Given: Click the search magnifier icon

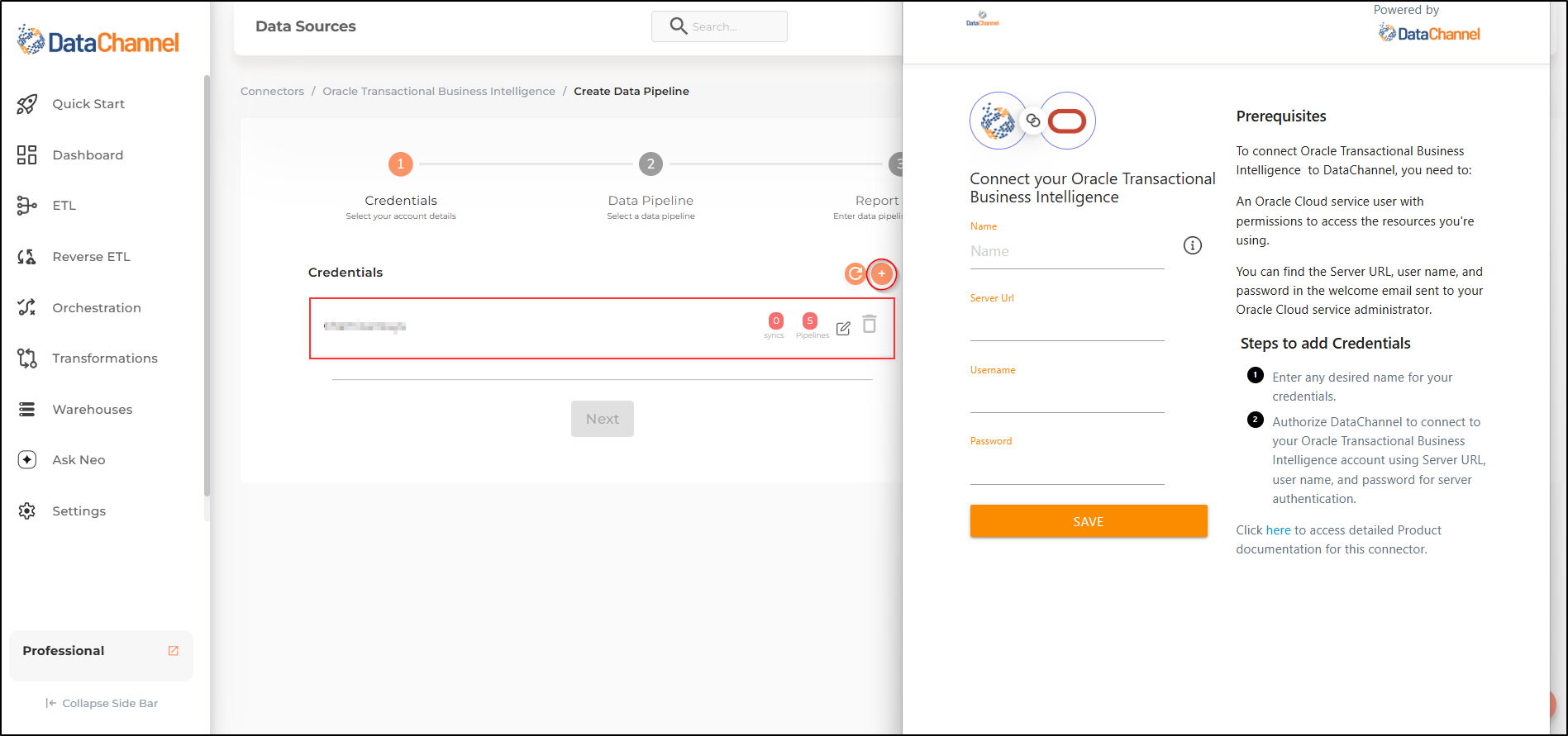Looking at the screenshot, I should (679, 26).
